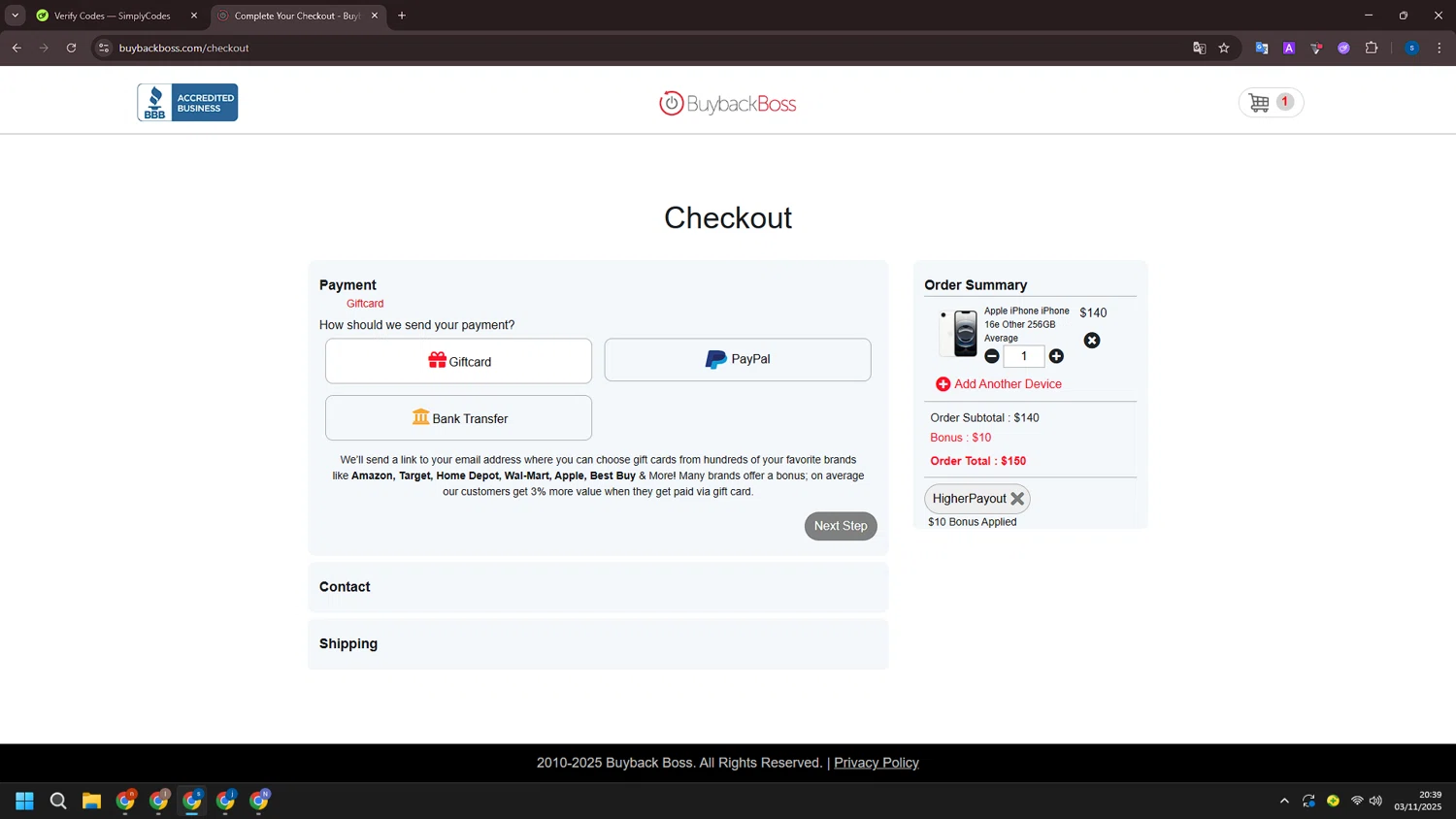Open the extensions puzzle menu
Screen dimensions: 1456x819
point(1372,48)
